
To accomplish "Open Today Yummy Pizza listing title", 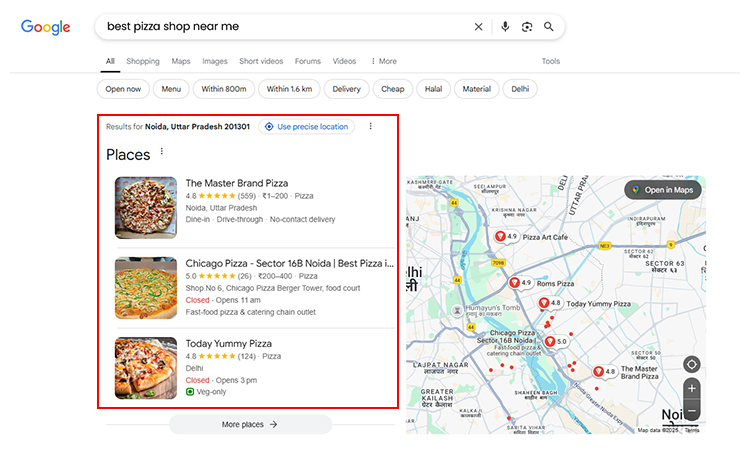I will [229, 344].
